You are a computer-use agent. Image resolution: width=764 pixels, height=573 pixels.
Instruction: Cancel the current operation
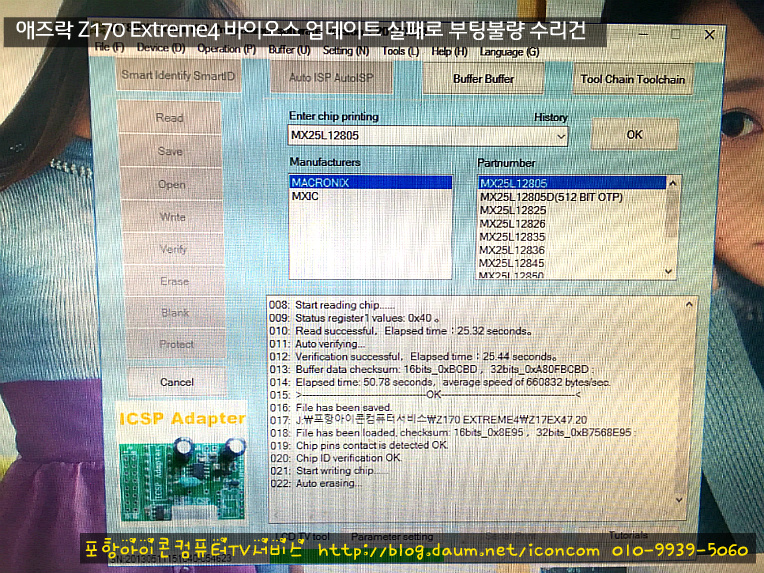(177, 382)
